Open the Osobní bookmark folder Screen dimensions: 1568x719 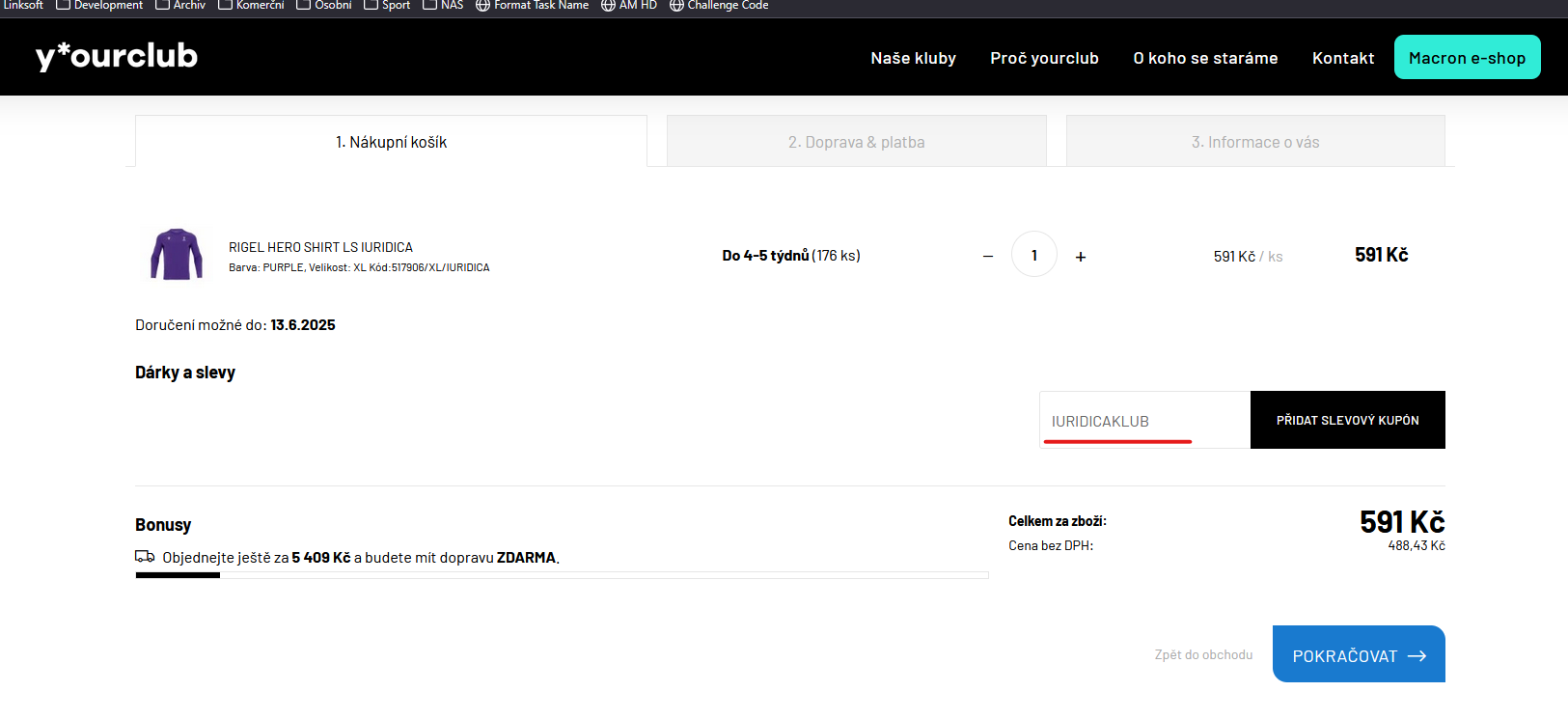324,5
